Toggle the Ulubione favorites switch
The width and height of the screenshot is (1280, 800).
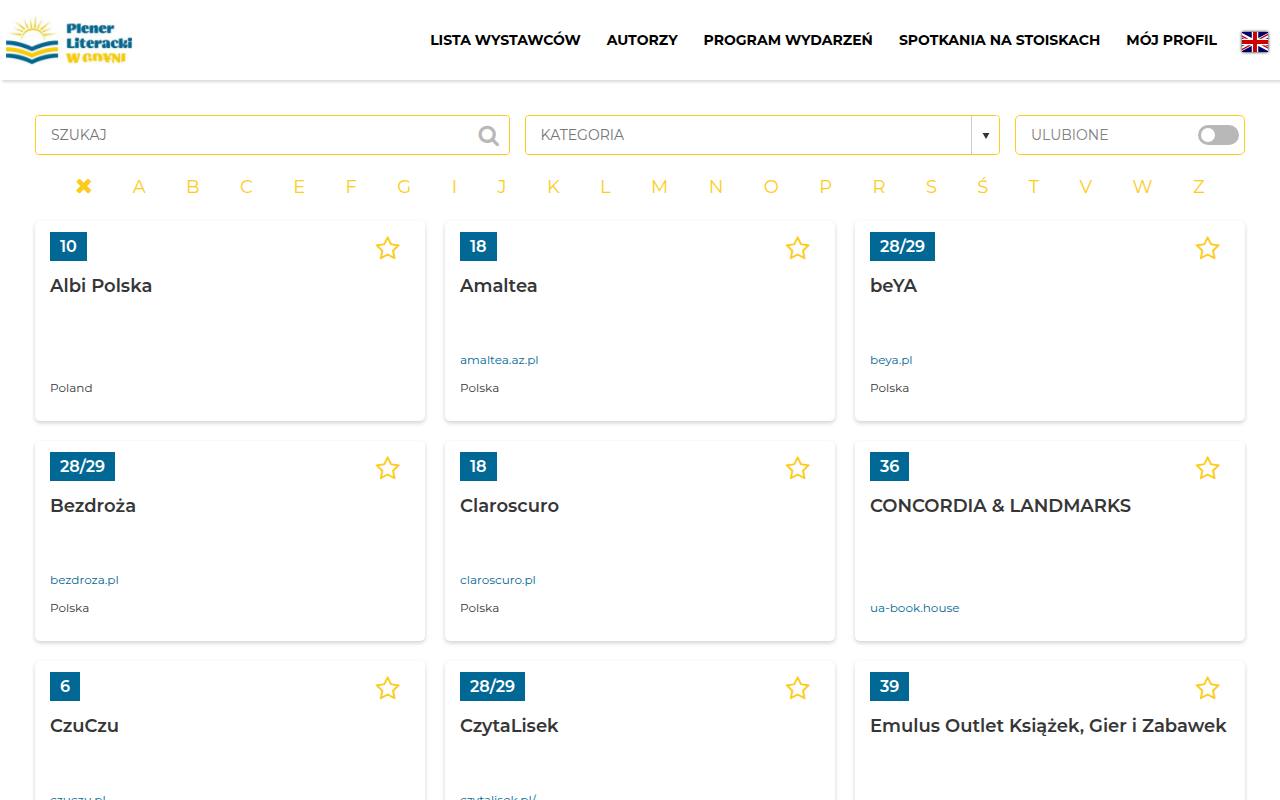(1218, 135)
